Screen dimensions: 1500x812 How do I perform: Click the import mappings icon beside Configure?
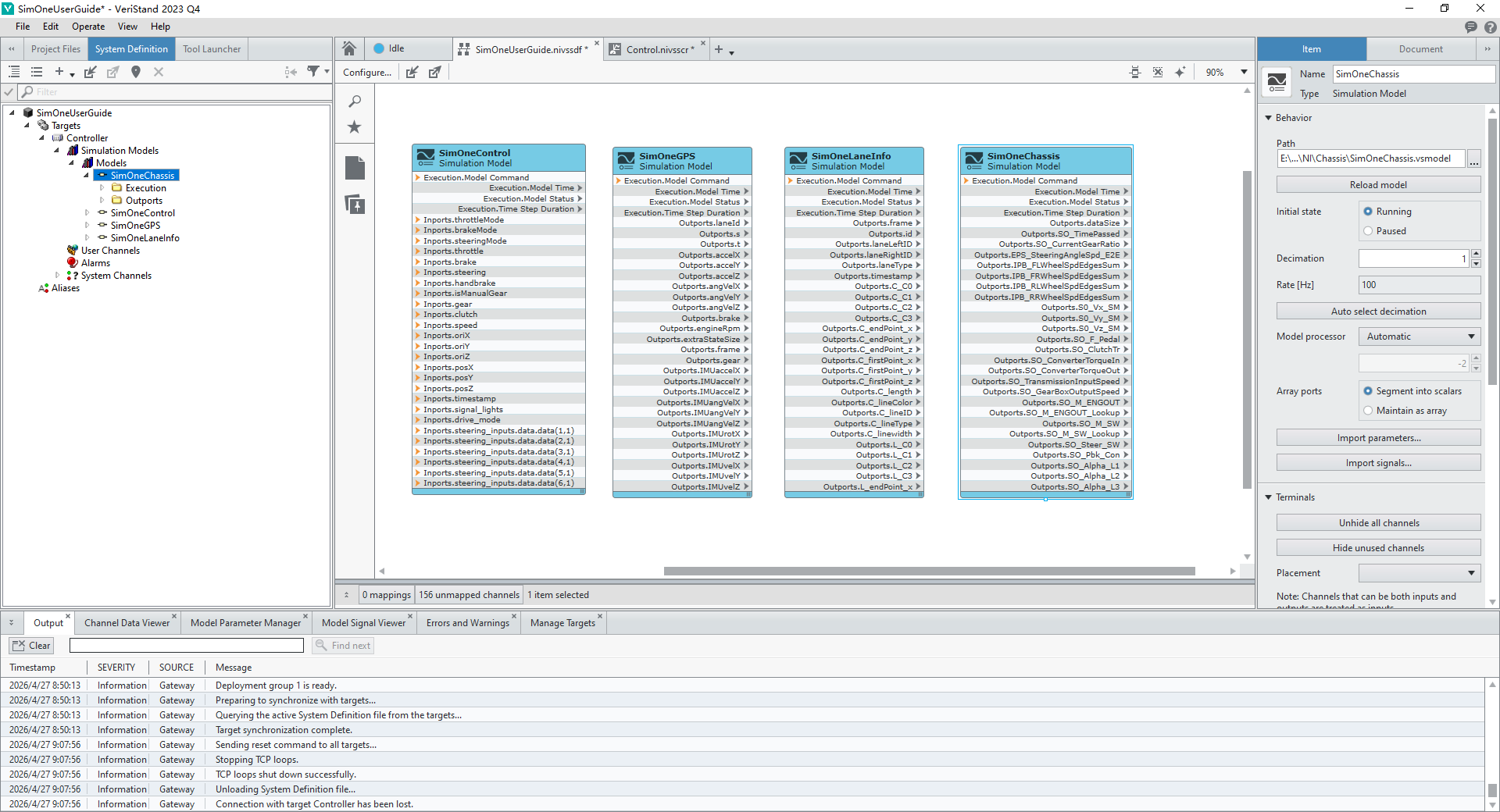click(412, 72)
